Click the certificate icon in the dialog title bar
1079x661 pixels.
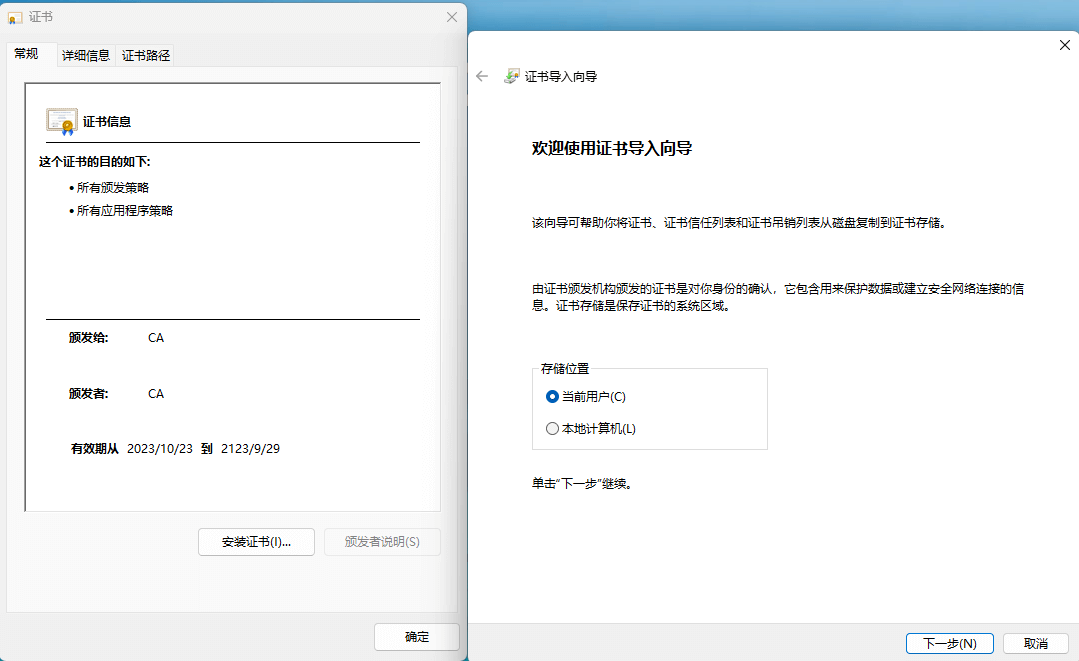tap(13, 17)
